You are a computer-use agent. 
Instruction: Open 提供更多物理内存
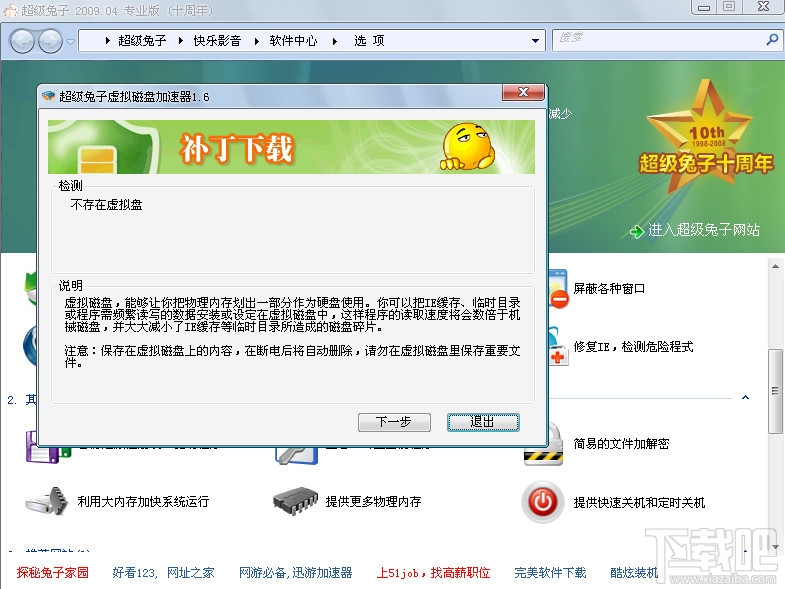373,501
